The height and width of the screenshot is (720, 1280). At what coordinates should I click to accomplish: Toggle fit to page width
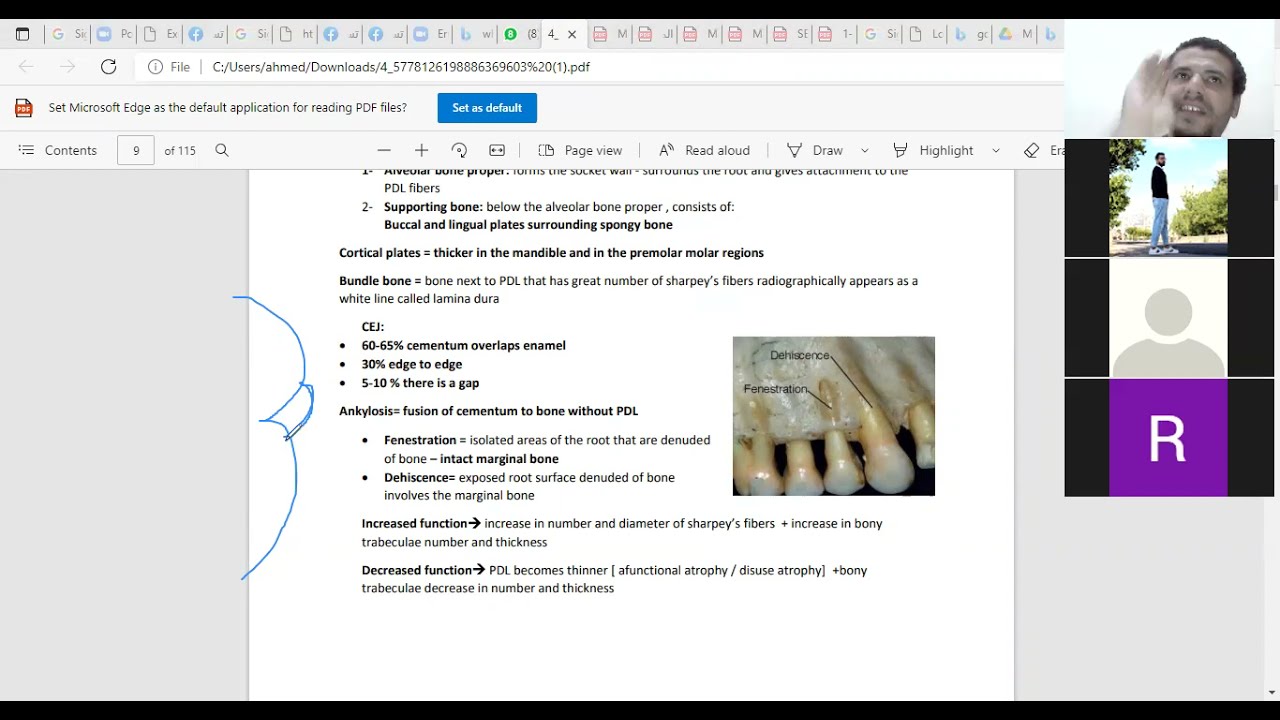[497, 150]
